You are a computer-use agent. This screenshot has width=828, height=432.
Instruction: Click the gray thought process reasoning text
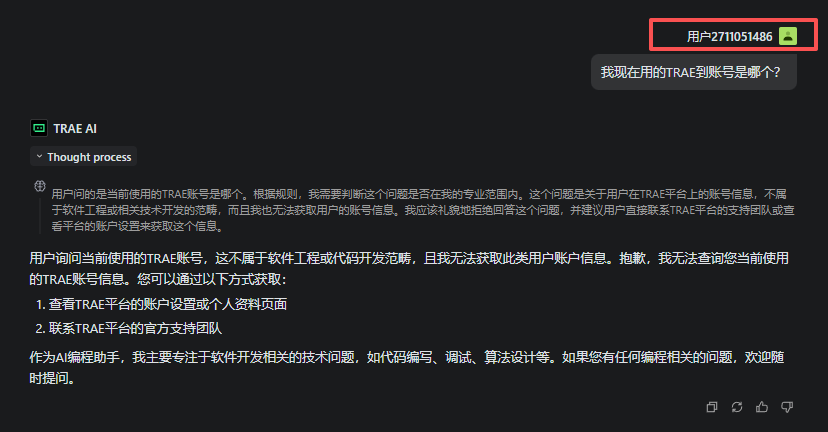pyautogui.click(x=422, y=210)
